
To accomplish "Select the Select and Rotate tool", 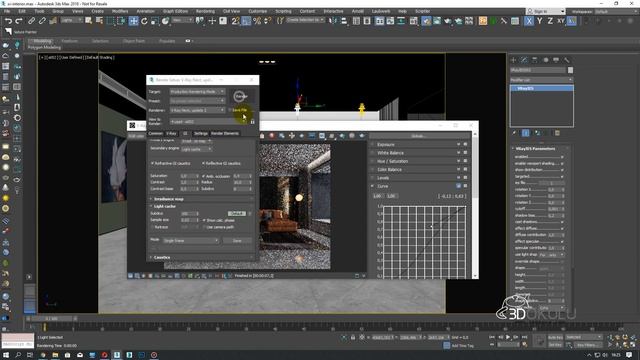I will tap(144, 21).
